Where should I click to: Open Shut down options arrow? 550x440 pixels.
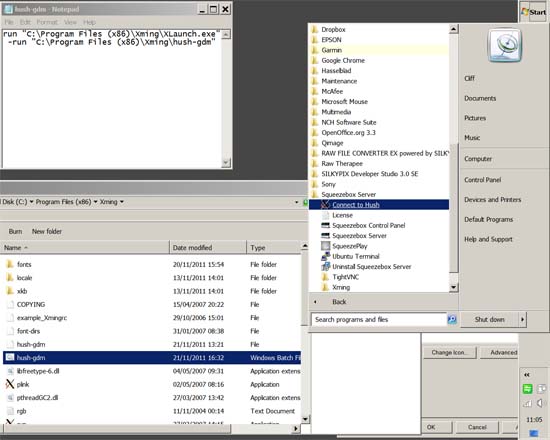(523, 319)
